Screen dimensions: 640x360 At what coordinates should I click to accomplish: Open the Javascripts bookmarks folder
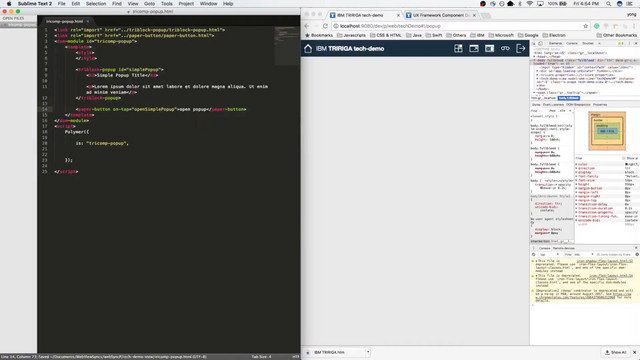tap(351, 36)
